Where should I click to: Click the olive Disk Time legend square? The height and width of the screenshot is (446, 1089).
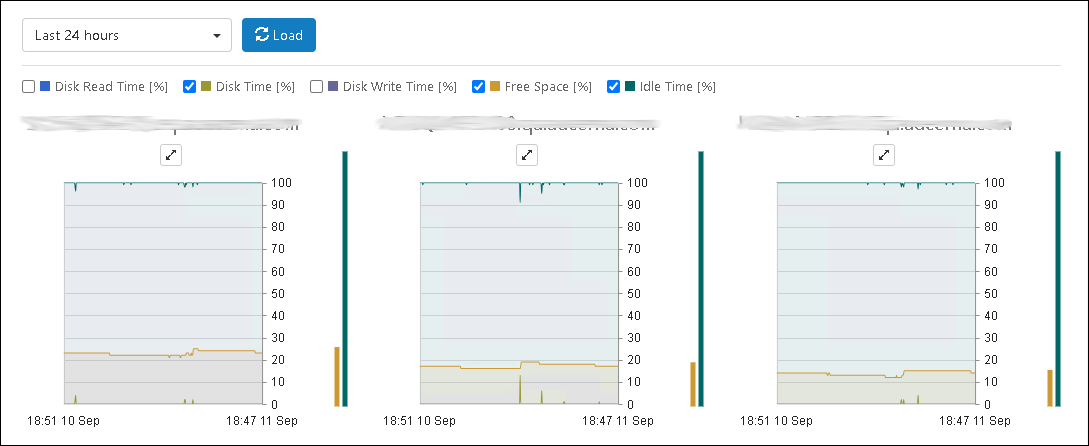pyautogui.click(x=206, y=86)
